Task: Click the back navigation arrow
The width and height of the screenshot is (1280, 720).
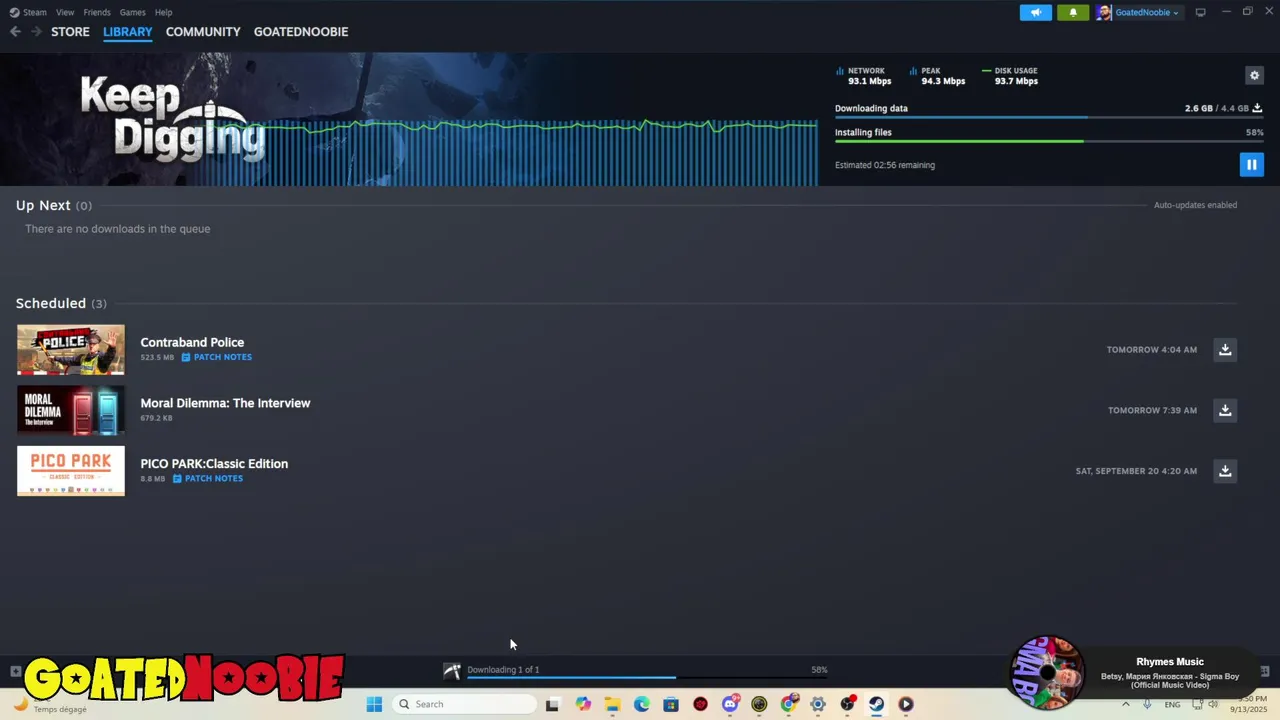Action: pos(15,32)
